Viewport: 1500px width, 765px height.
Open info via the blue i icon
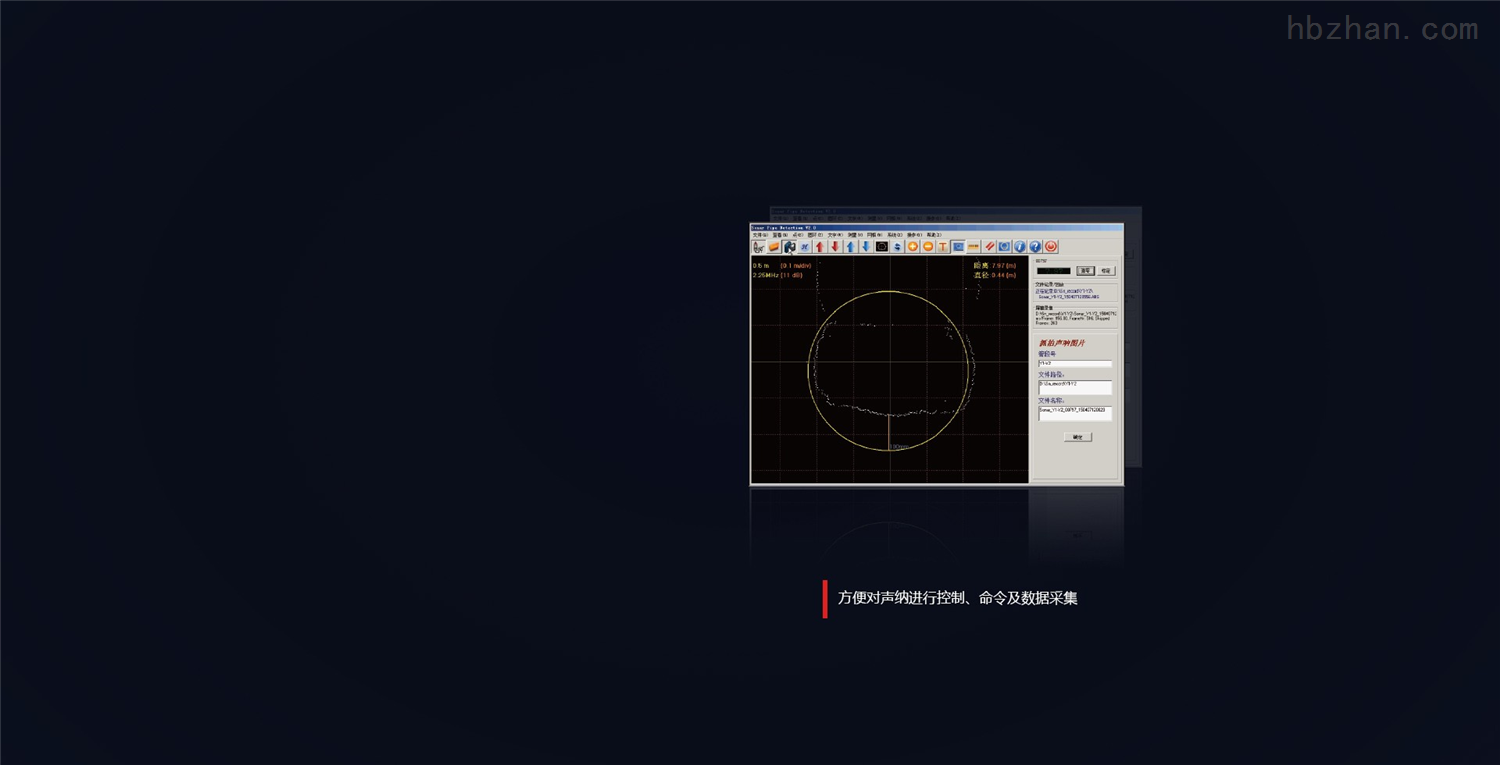(x=1020, y=247)
